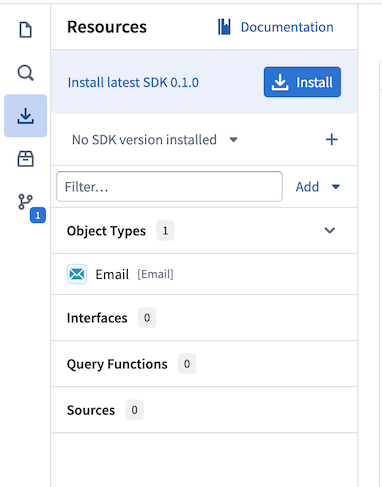Select the SDK download sidebar icon
This screenshot has height=487, width=382.
coord(25,116)
